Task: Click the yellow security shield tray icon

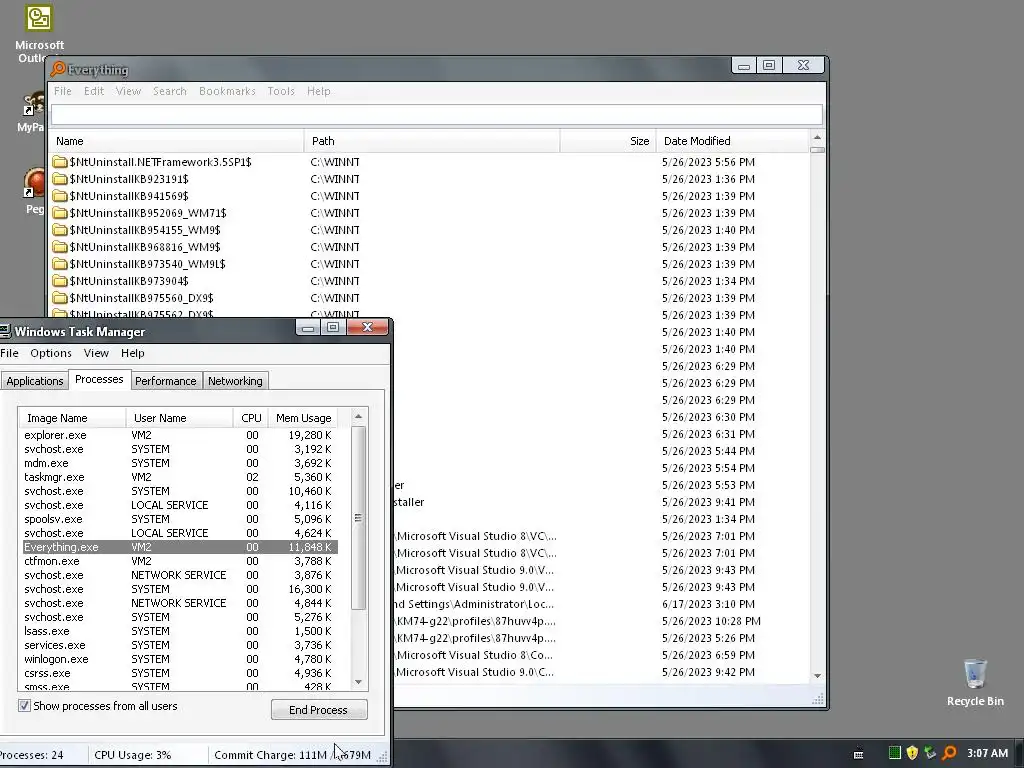Action: 912,753
